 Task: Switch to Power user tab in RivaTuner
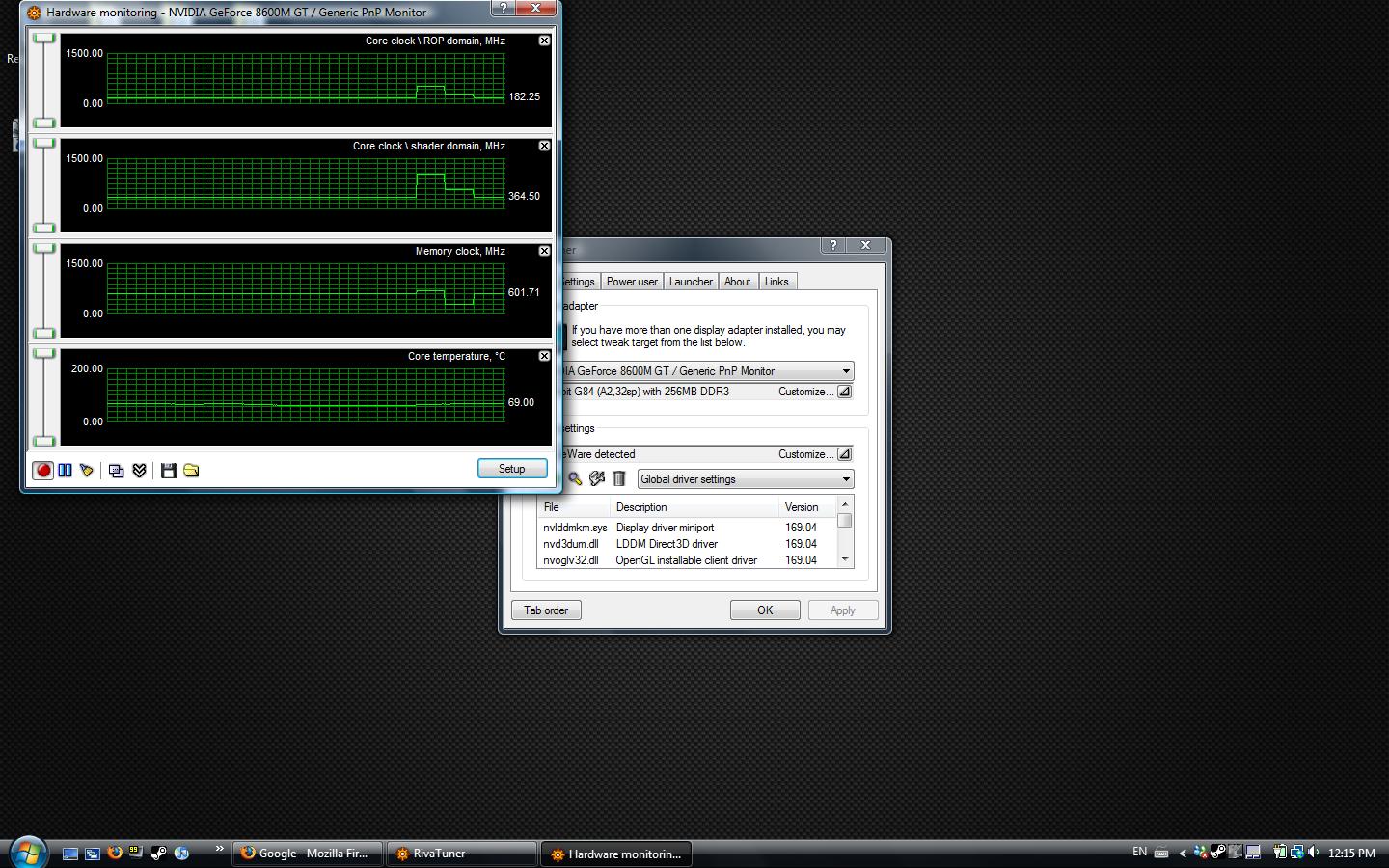tap(632, 282)
